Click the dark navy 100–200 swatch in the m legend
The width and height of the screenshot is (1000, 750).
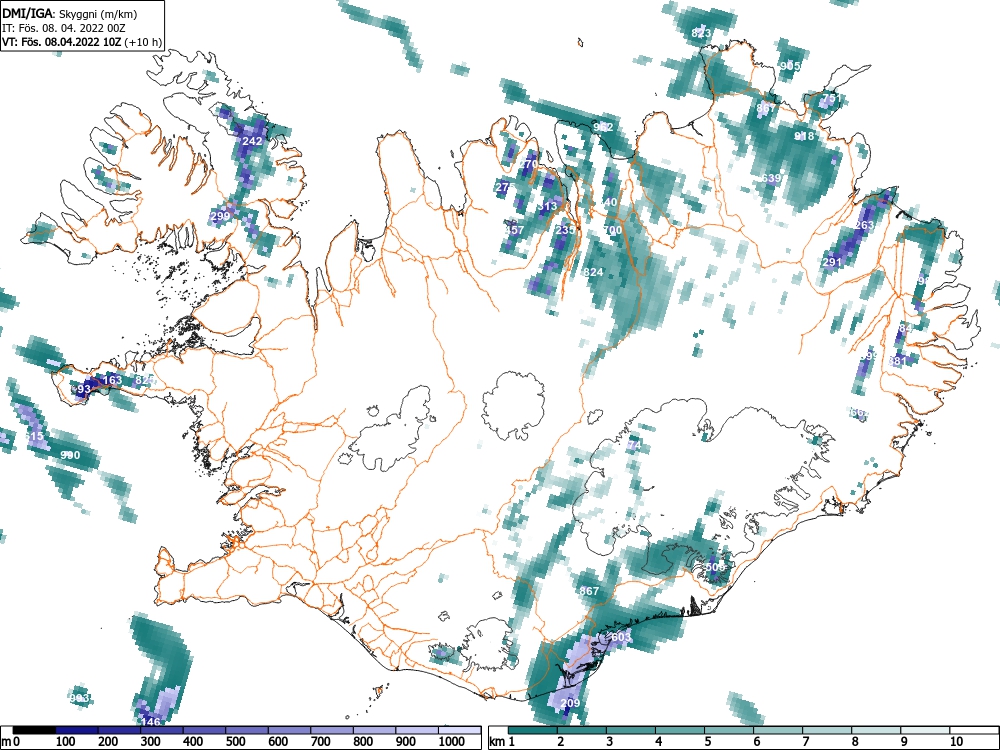(77, 730)
